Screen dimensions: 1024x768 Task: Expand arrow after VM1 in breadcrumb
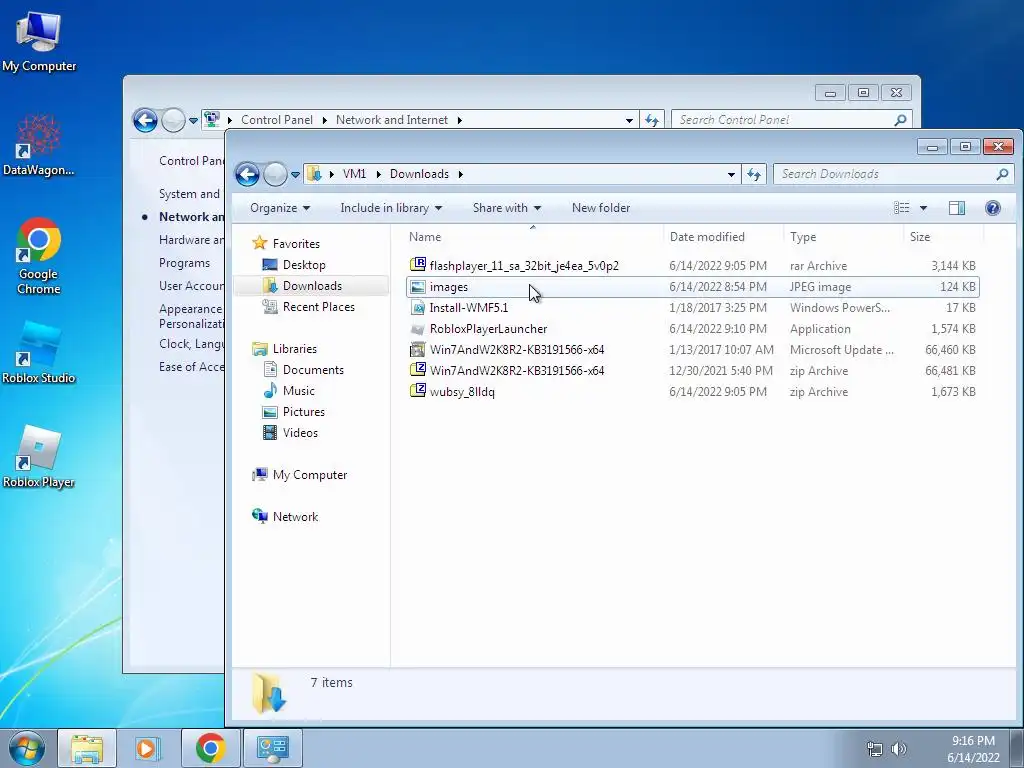(x=378, y=174)
